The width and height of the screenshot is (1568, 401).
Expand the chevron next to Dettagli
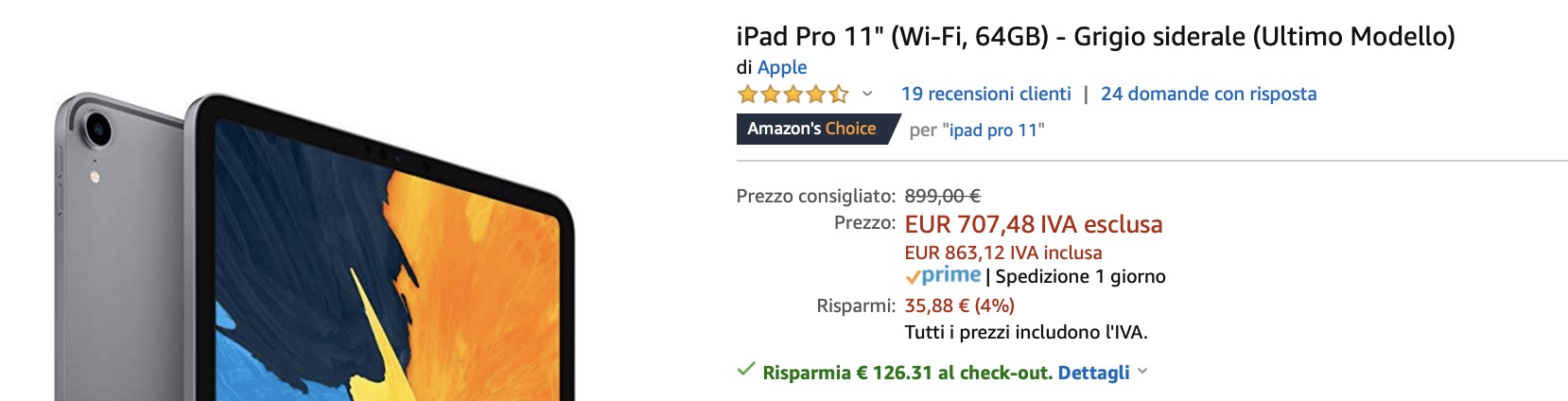(x=1142, y=372)
